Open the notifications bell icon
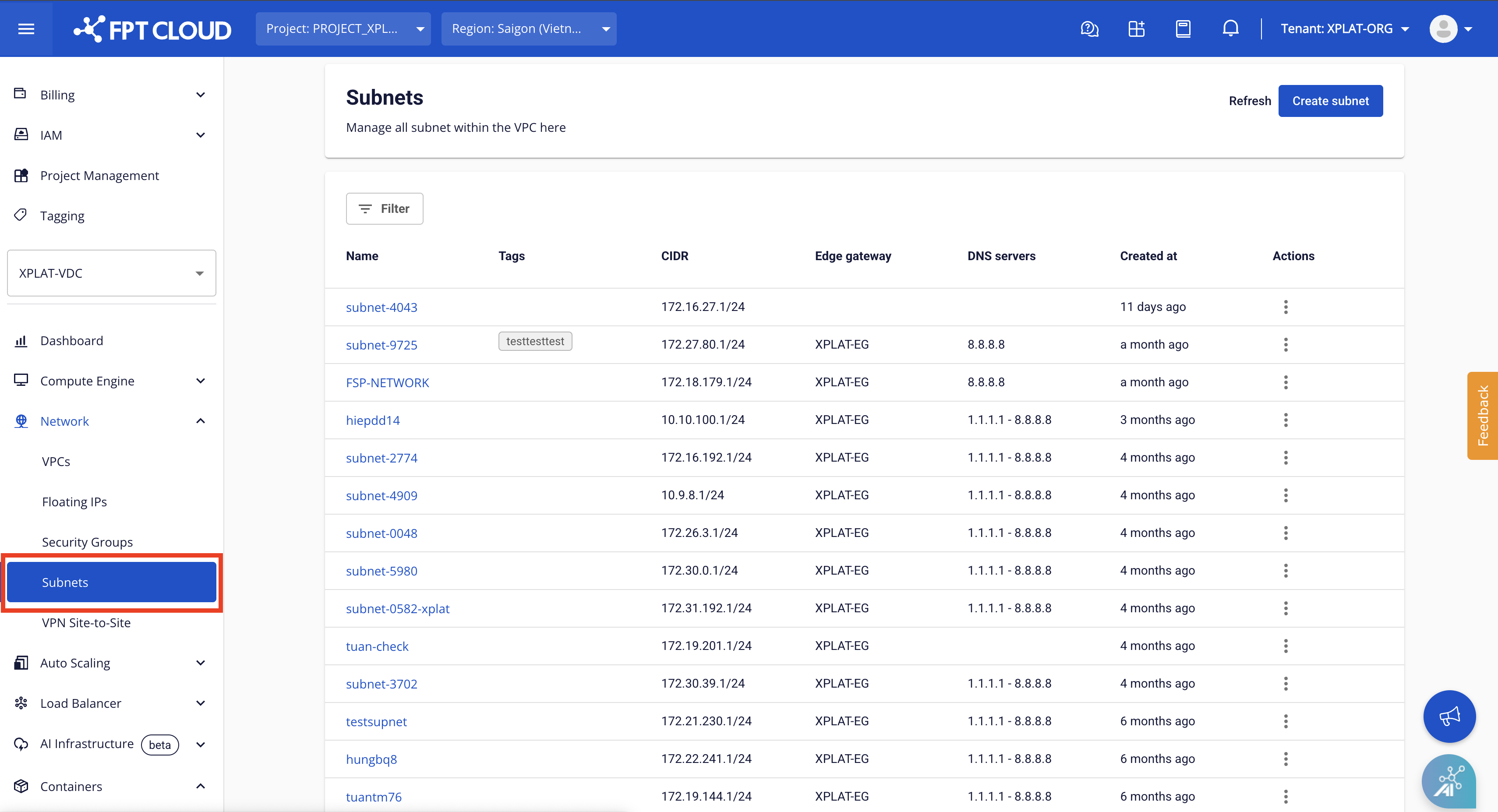Viewport: 1498px width, 812px height. [x=1230, y=28]
